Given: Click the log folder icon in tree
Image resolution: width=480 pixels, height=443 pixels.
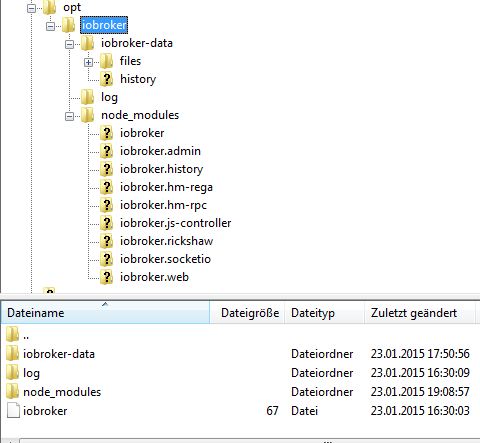Looking at the screenshot, I should (x=88, y=97).
